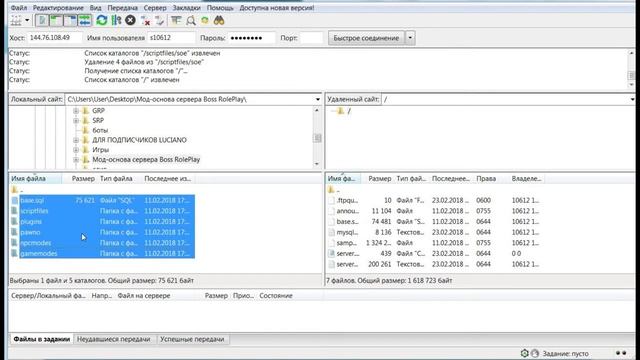The height and width of the screenshot is (360, 640).
Task: Refresh the file and folder lists
Action: pos(102,20)
